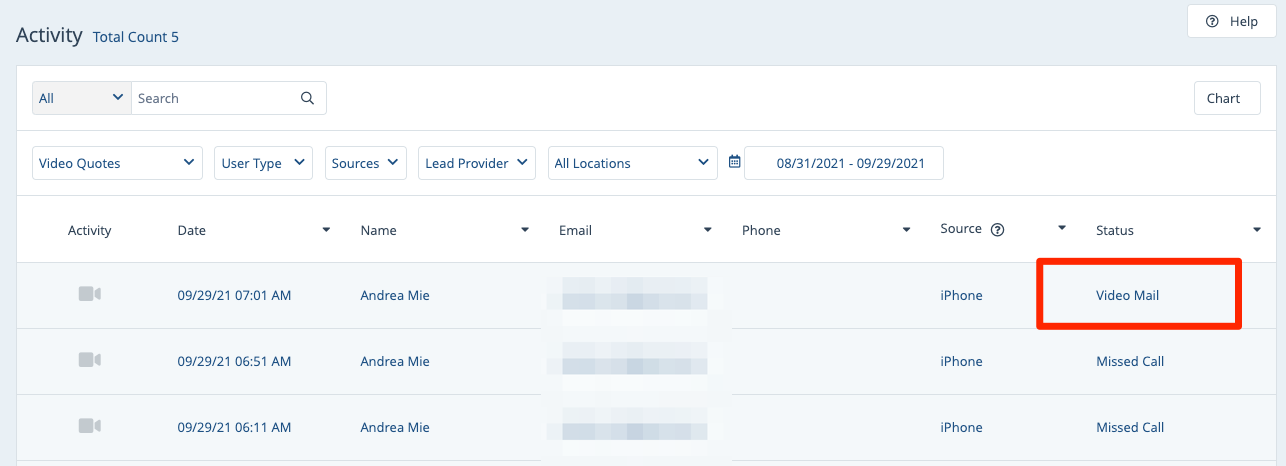Click video camera icon for 07:01 AM entry
The width and height of the screenshot is (1286, 466).
click(x=90, y=294)
